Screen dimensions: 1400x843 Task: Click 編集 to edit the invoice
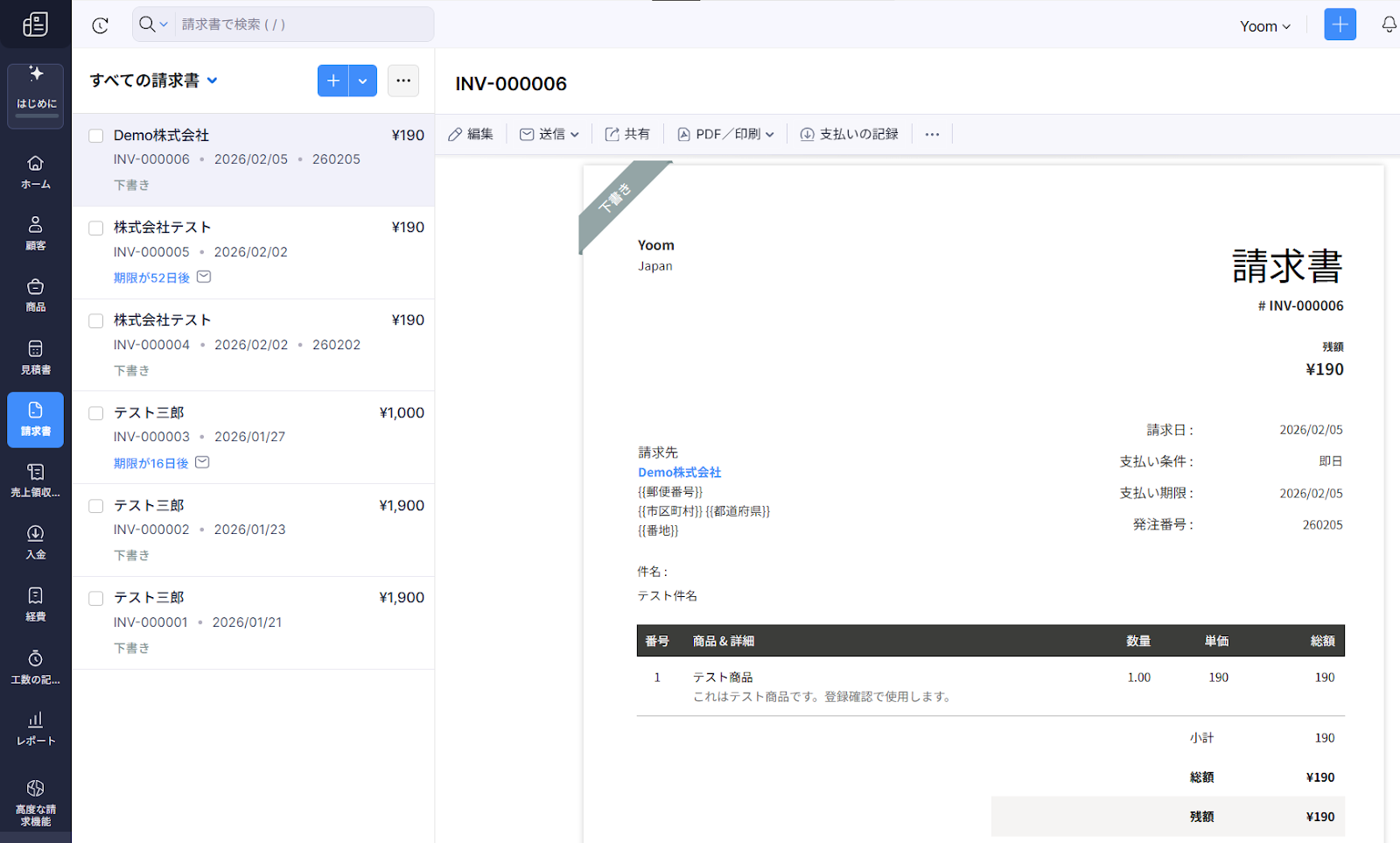(x=471, y=134)
